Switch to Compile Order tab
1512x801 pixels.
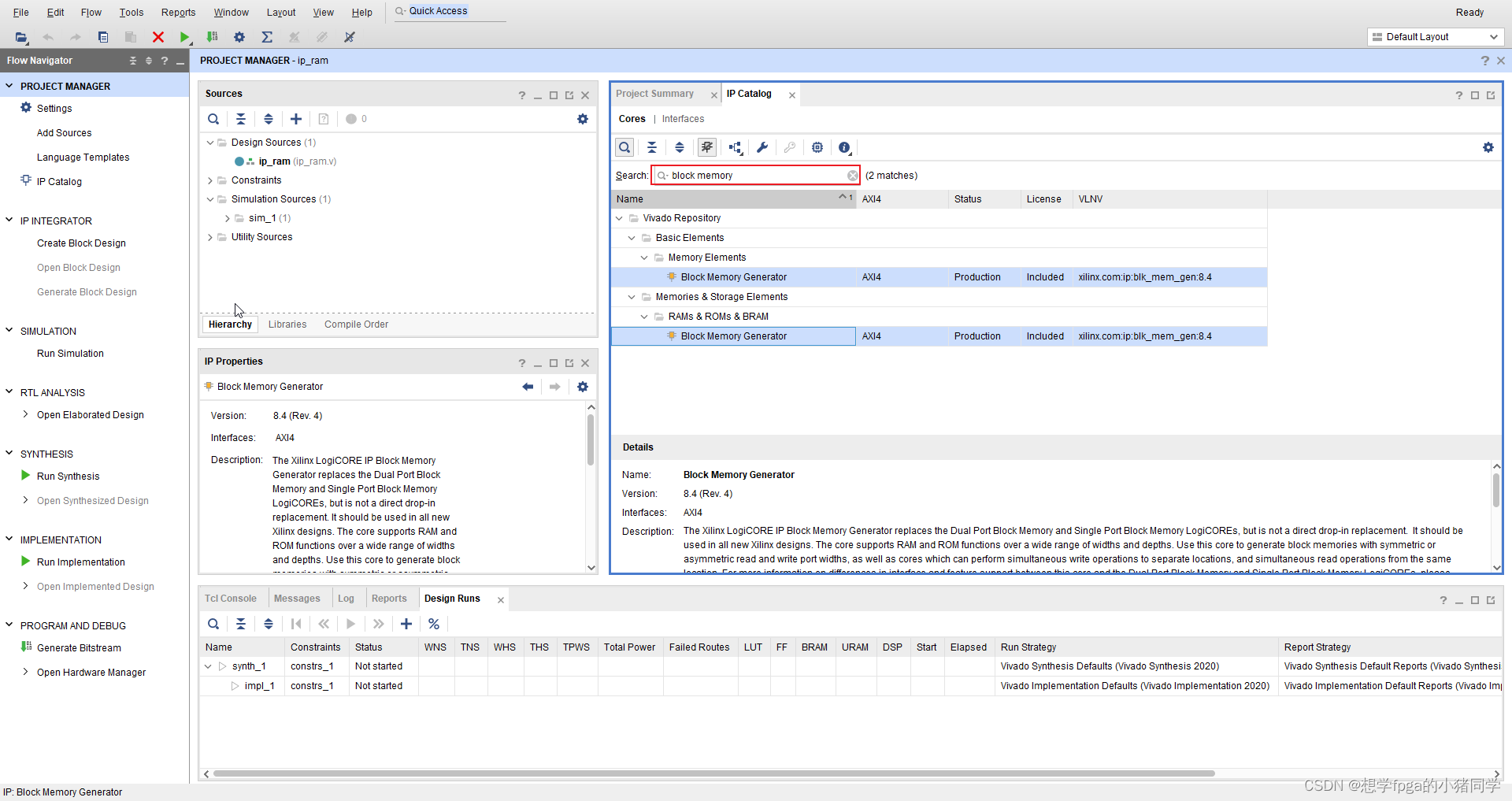coord(356,324)
